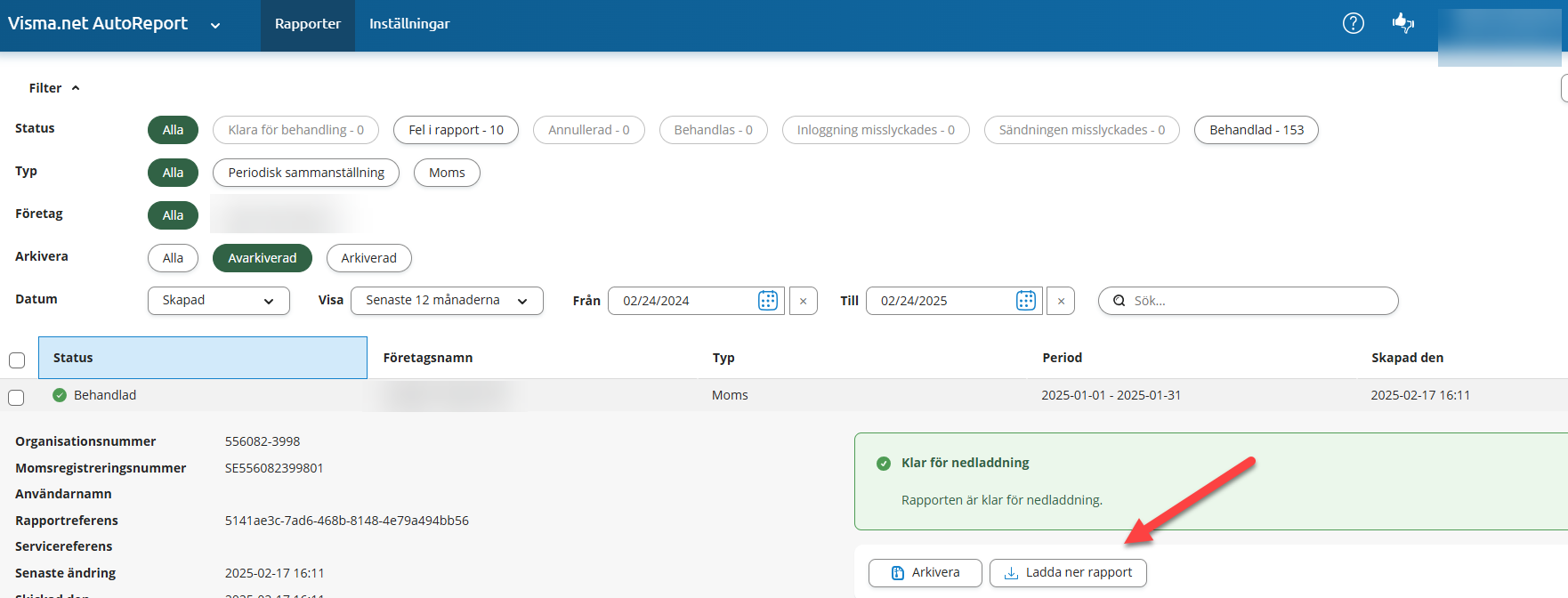
Task: Open the help question mark icon
Action: point(1353,24)
